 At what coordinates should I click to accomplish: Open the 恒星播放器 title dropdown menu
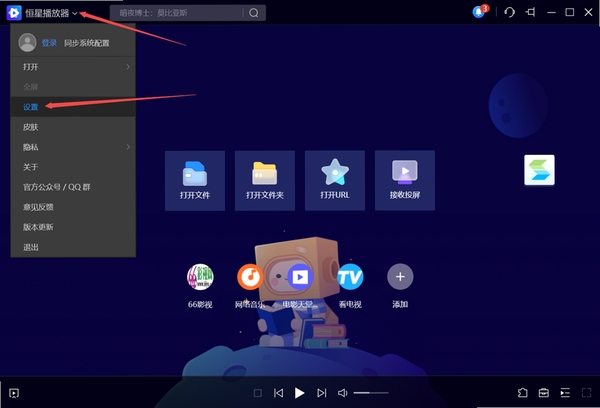(x=51, y=13)
